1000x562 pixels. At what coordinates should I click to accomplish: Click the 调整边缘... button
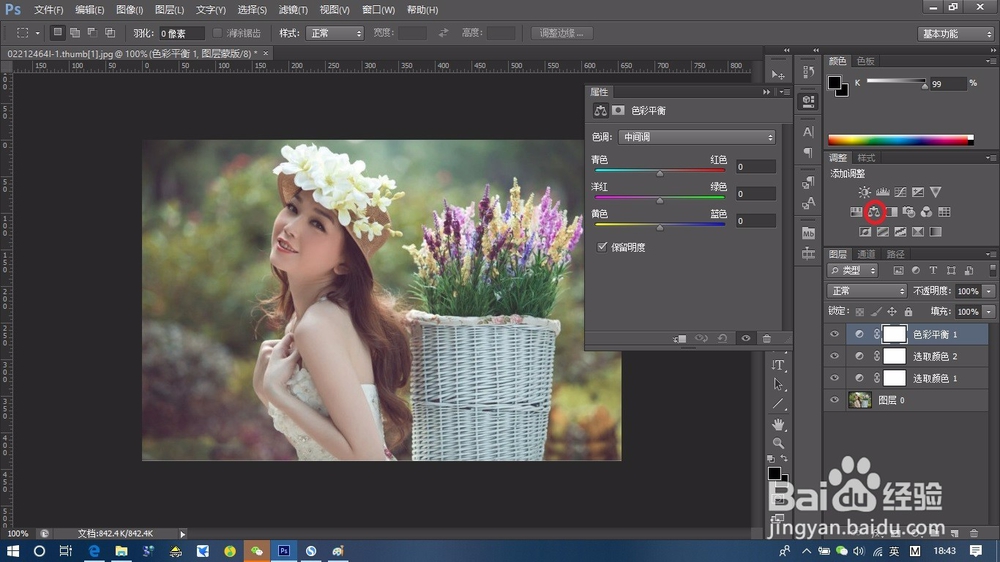coord(562,33)
